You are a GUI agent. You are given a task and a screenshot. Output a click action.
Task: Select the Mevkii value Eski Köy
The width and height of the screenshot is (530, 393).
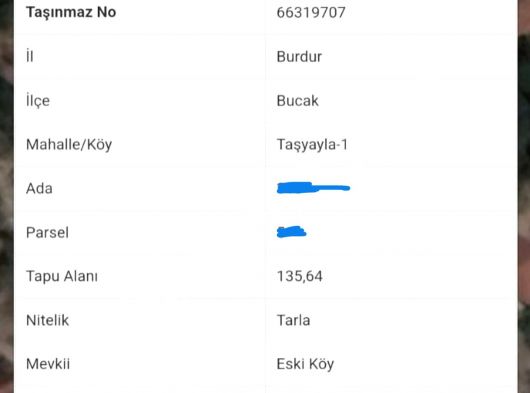[x=305, y=364]
